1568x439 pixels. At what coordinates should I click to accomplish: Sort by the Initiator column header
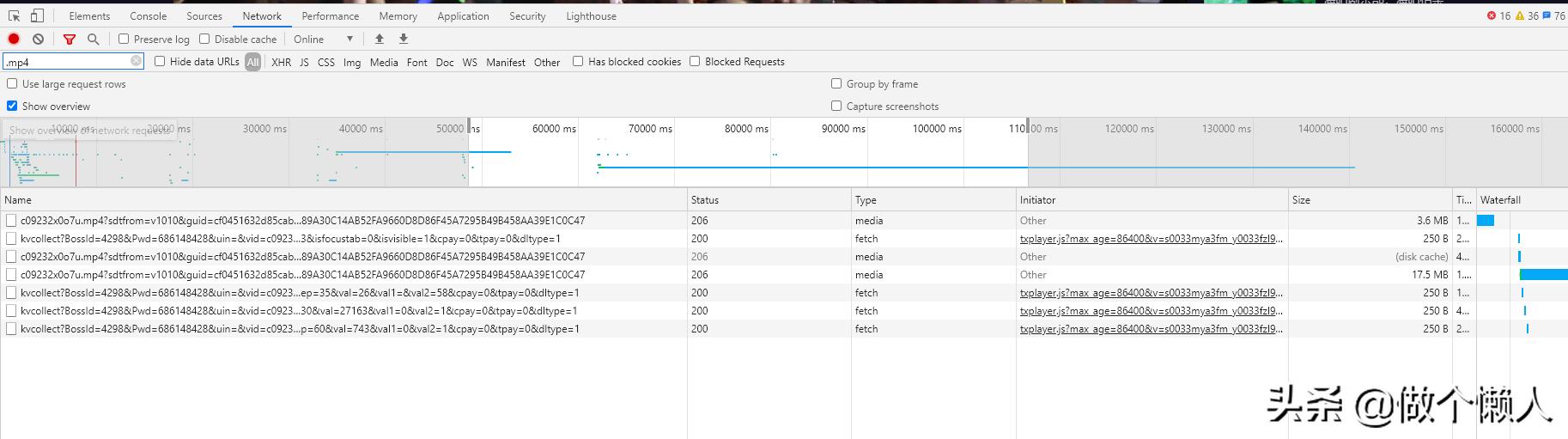click(1152, 199)
